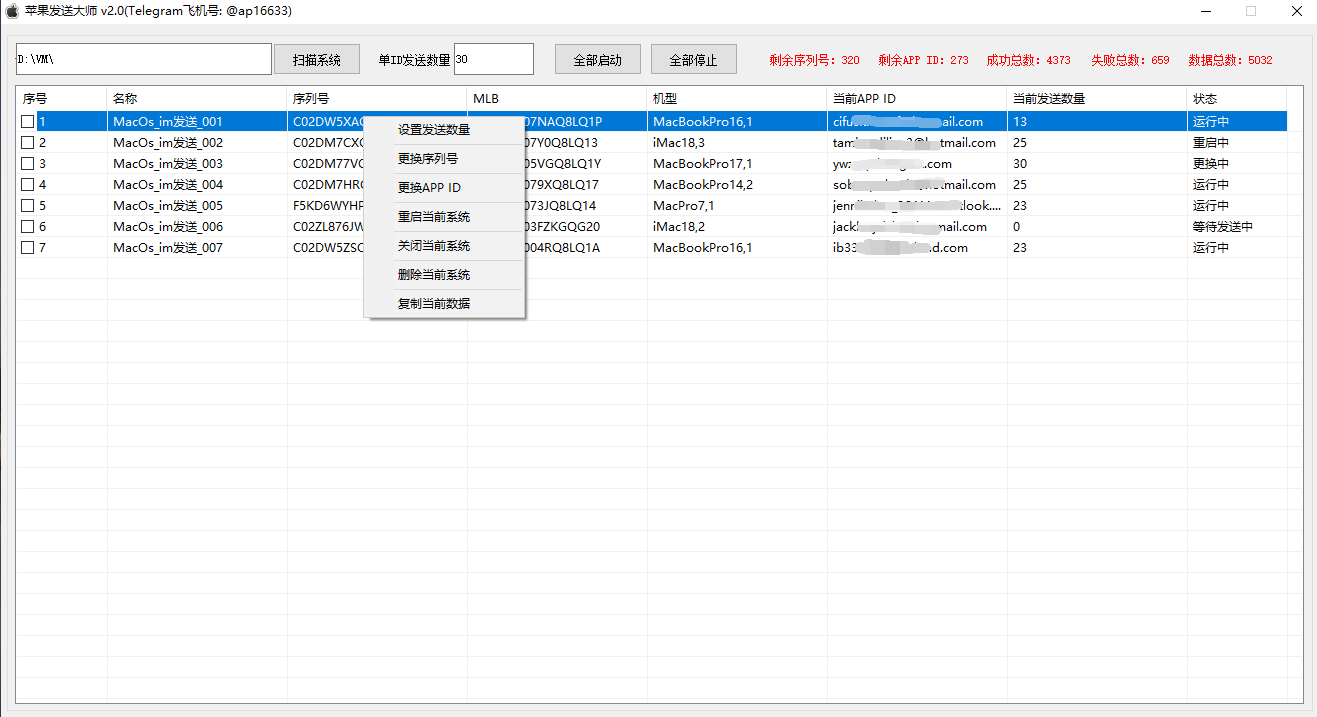1317x717 pixels.
Task: Focus the D:\VM\ path field
Action: [x=144, y=59]
